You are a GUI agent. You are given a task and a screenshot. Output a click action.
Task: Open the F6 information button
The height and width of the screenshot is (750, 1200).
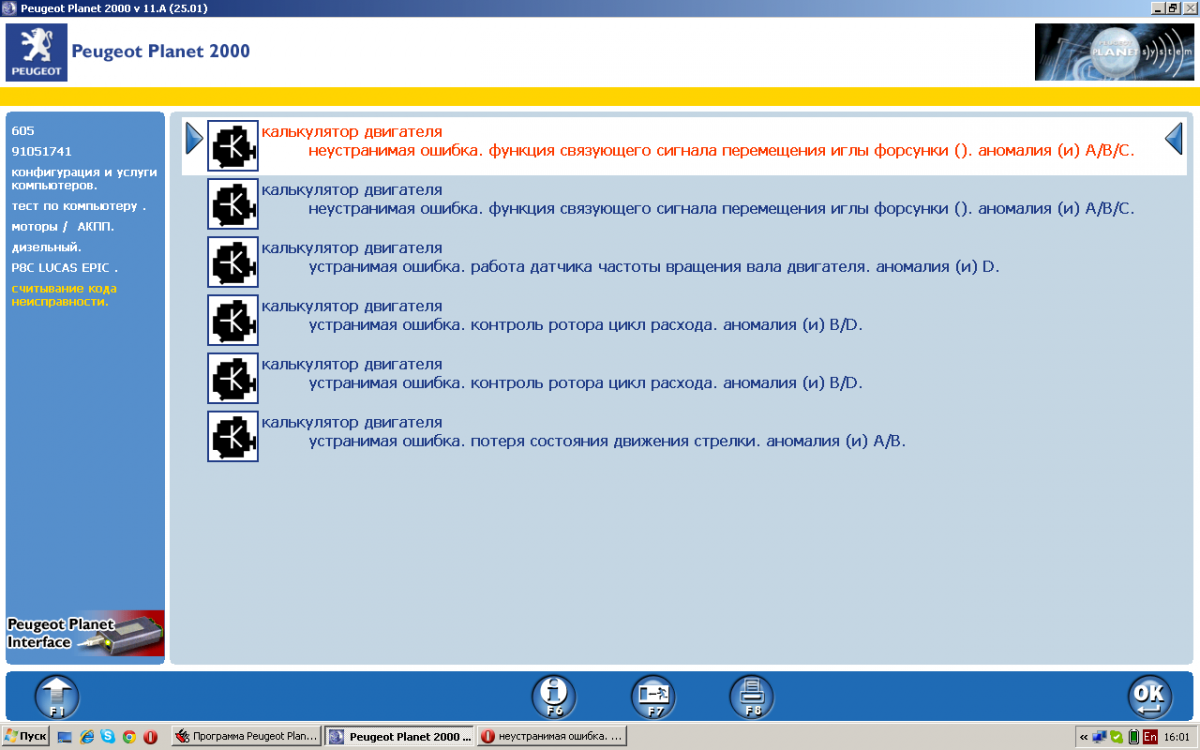click(x=553, y=696)
